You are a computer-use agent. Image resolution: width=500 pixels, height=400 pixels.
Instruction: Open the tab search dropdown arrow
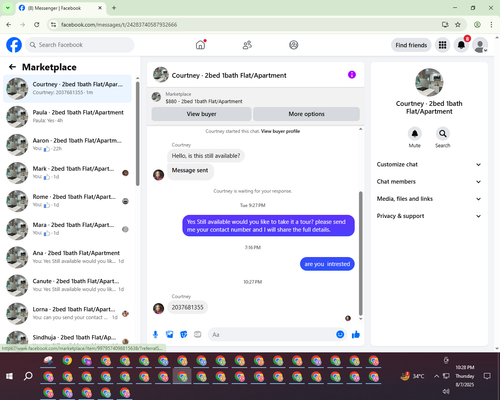tap(7, 8)
